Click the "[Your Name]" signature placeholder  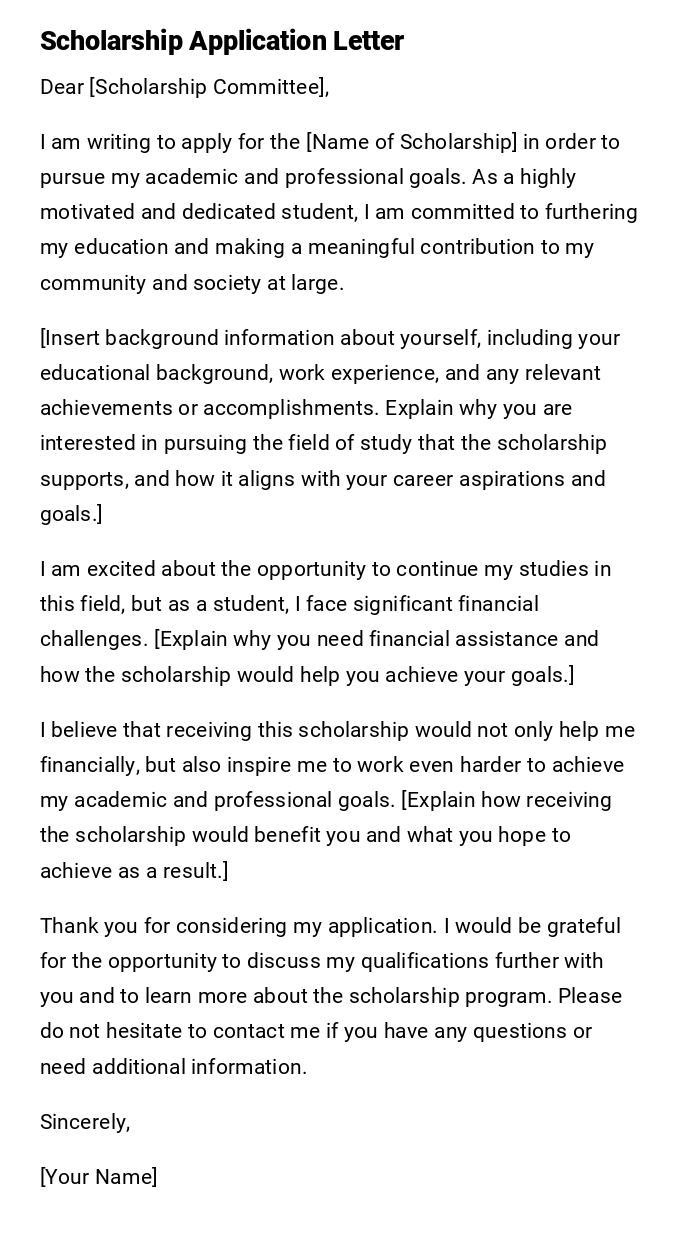98,1177
